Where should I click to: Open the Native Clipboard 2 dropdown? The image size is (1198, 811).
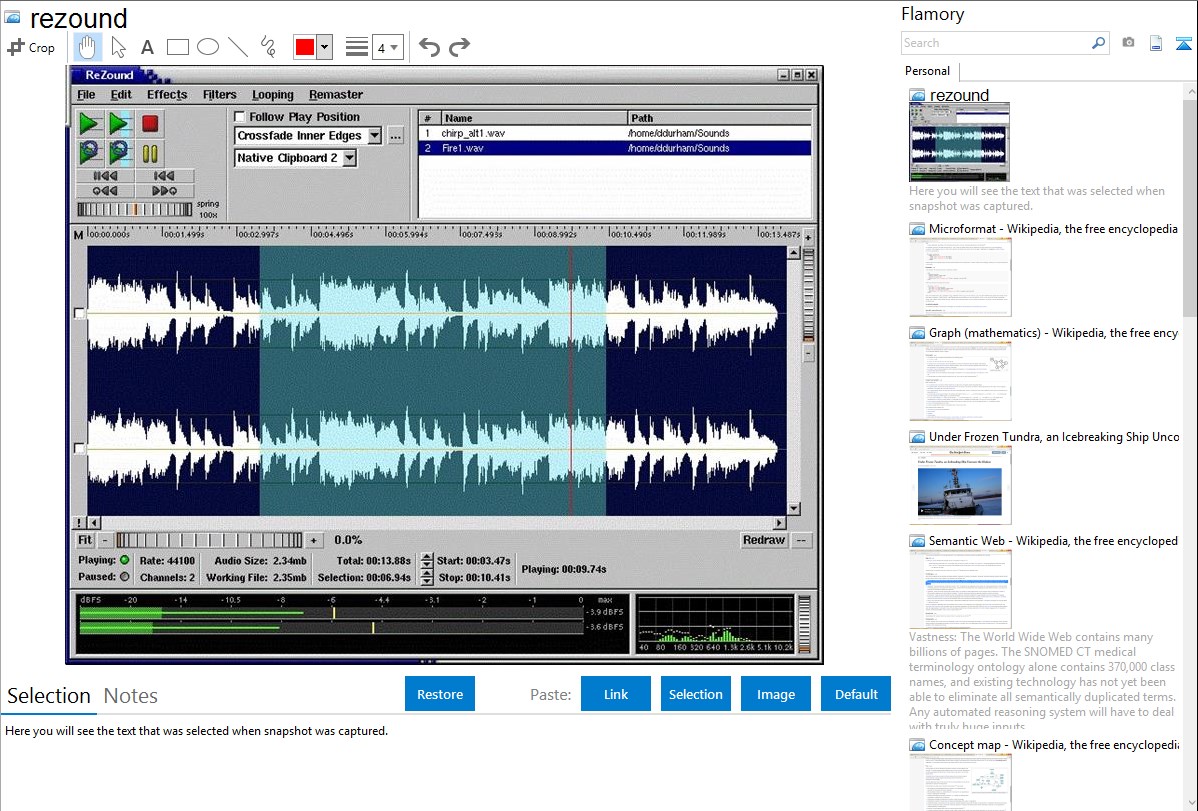tap(349, 158)
